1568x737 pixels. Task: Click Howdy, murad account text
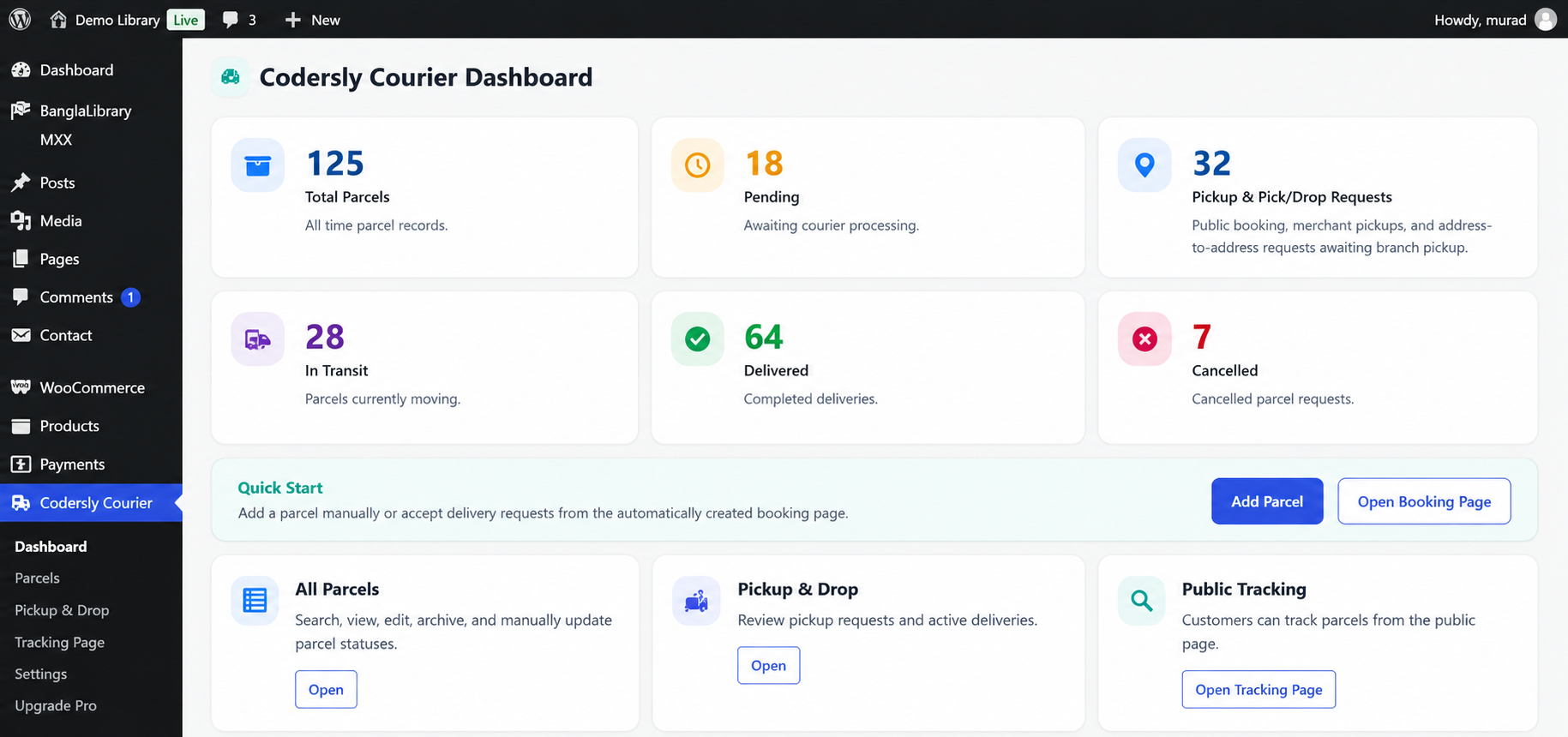(x=1481, y=20)
